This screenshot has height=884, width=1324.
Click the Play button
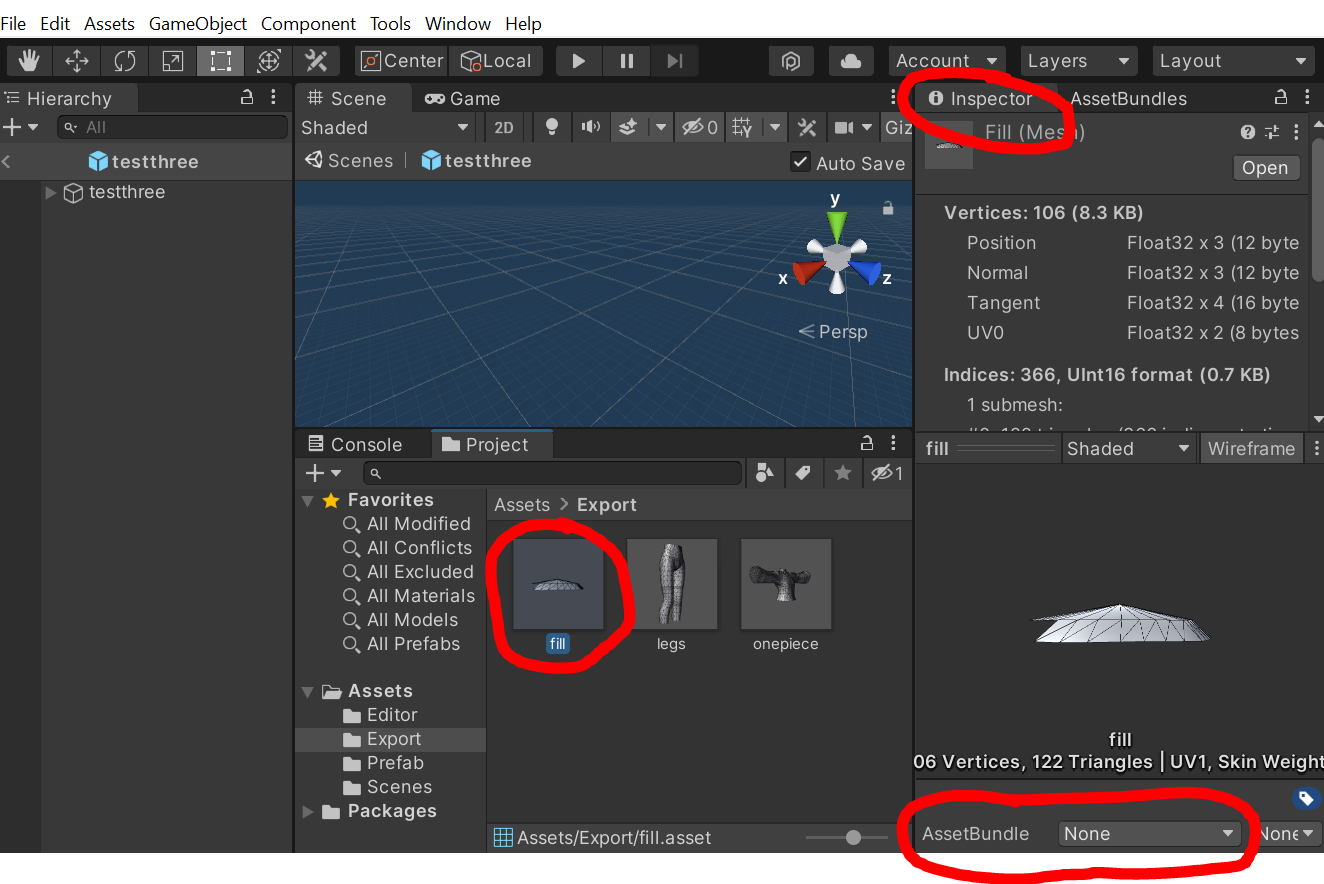579,61
